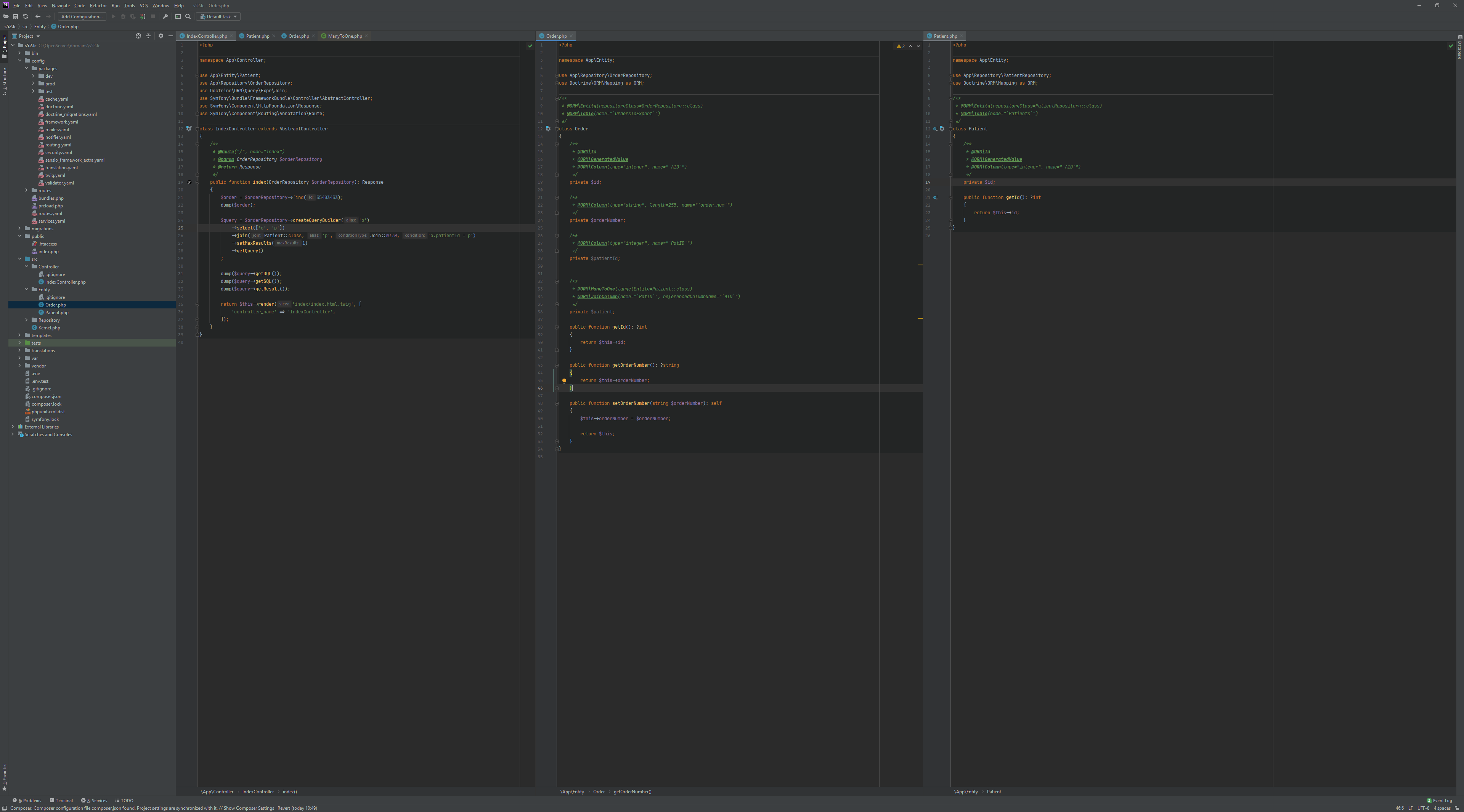Click Collapse All icon in Project panel
The image size is (1464, 812).
tap(148, 36)
